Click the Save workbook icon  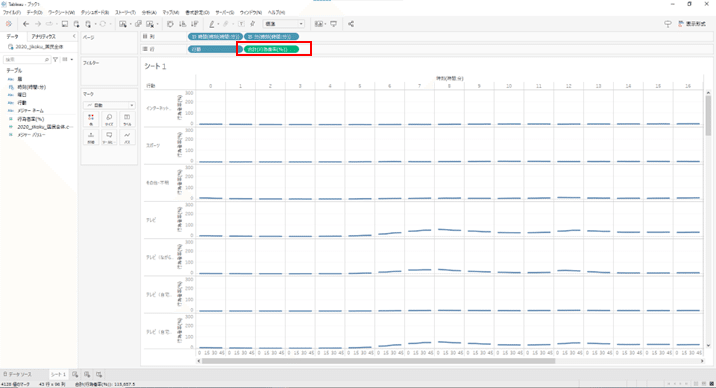click(65, 24)
